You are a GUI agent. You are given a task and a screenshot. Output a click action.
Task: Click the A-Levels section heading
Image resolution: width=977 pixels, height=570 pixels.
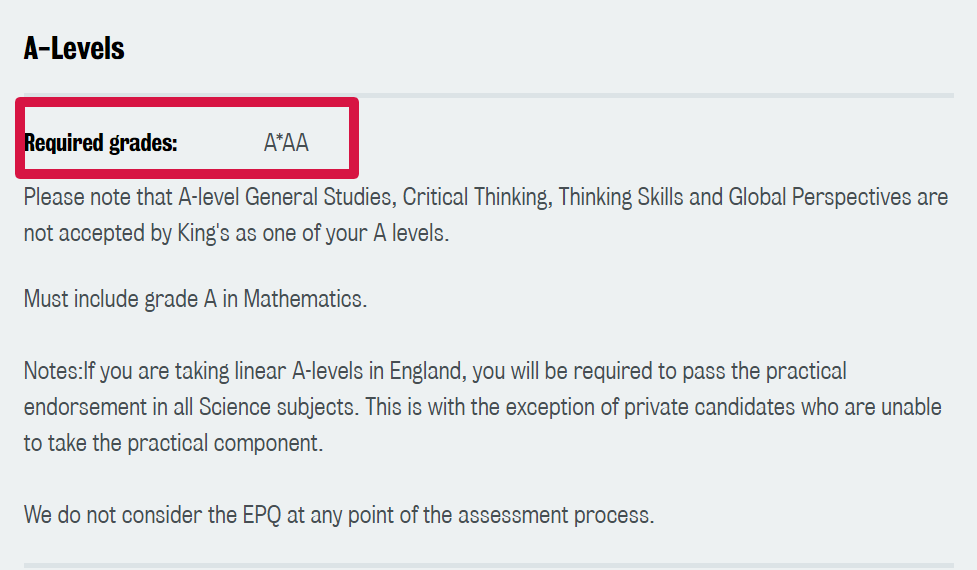[74, 49]
